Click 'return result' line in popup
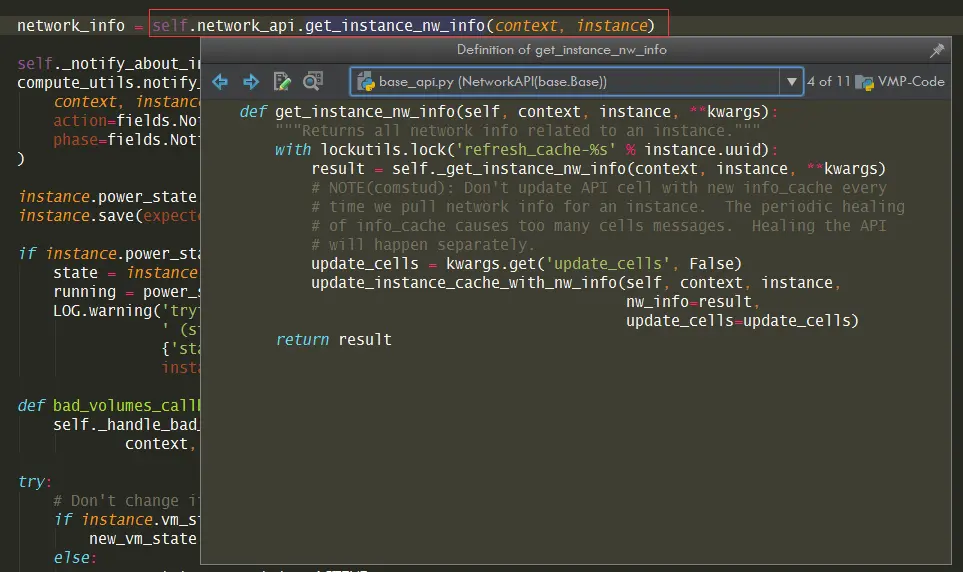The width and height of the screenshot is (963, 572). pyautogui.click(x=333, y=340)
